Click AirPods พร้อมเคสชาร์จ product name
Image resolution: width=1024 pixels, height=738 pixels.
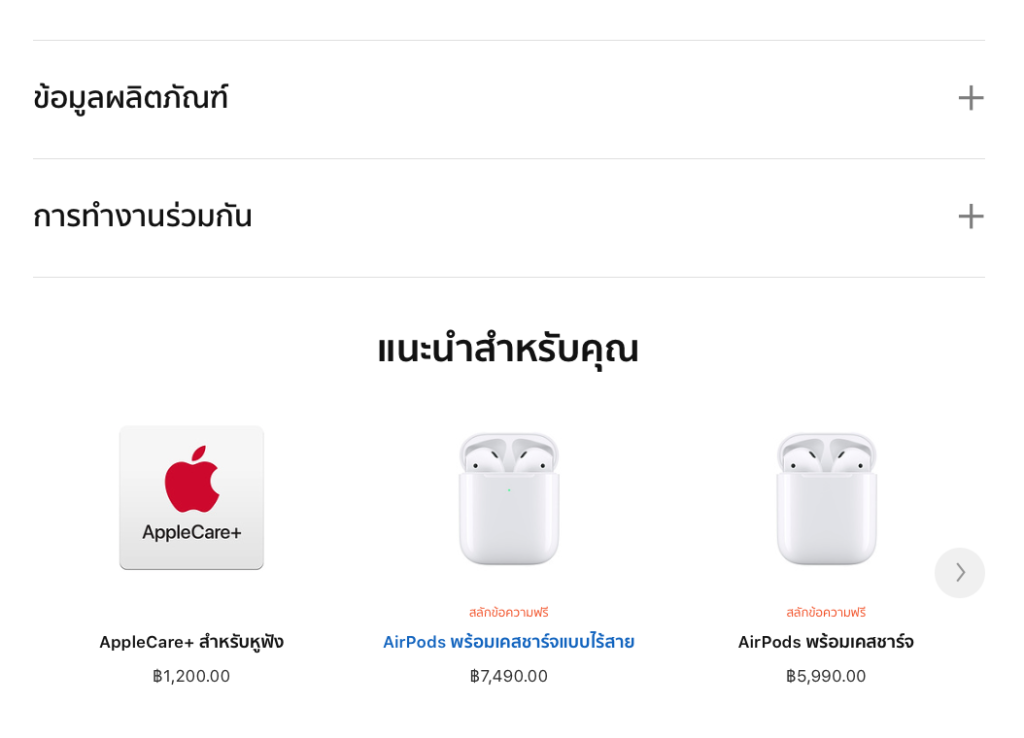(826, 641)
